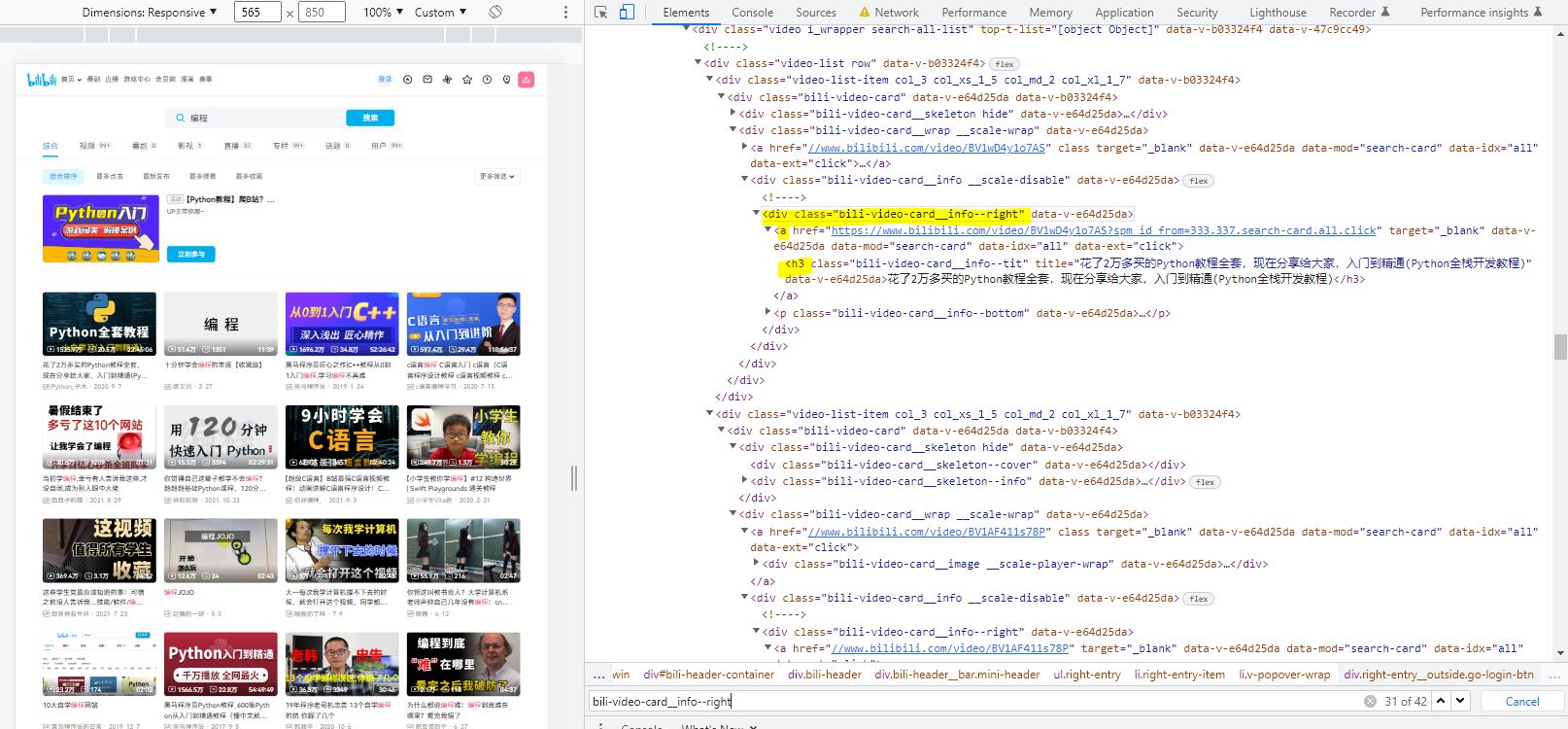1568x729 pixels.
Task: Open the 9小时学会C语言 video thumbnail
Action: point(342,436)
